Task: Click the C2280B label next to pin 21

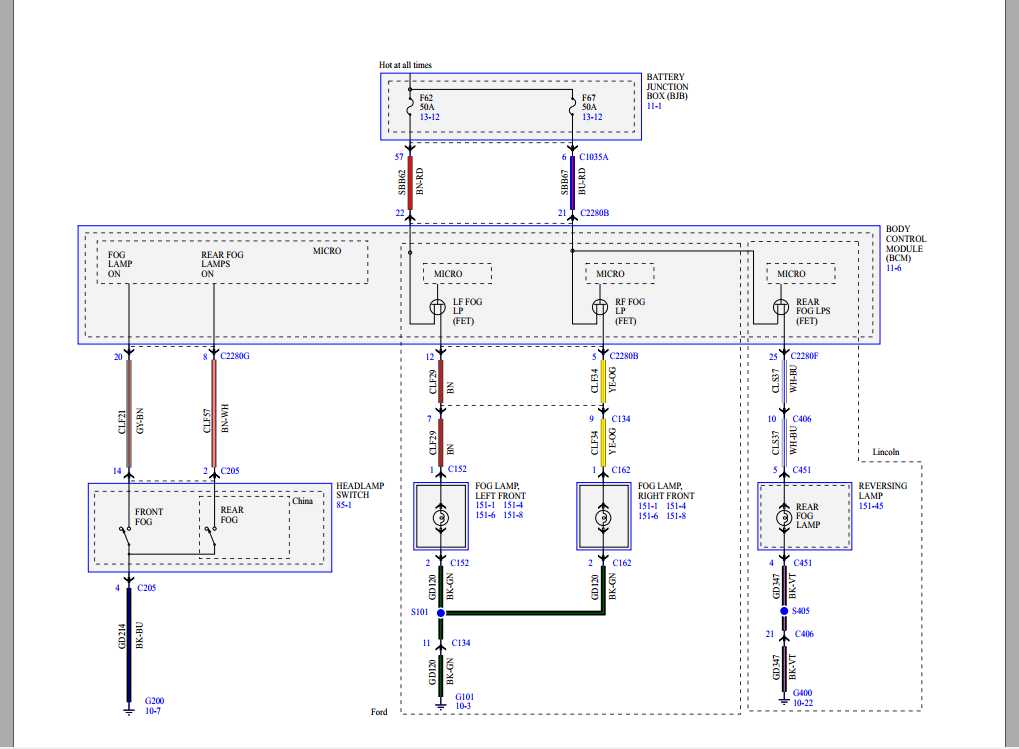Action: pos(595,212)
